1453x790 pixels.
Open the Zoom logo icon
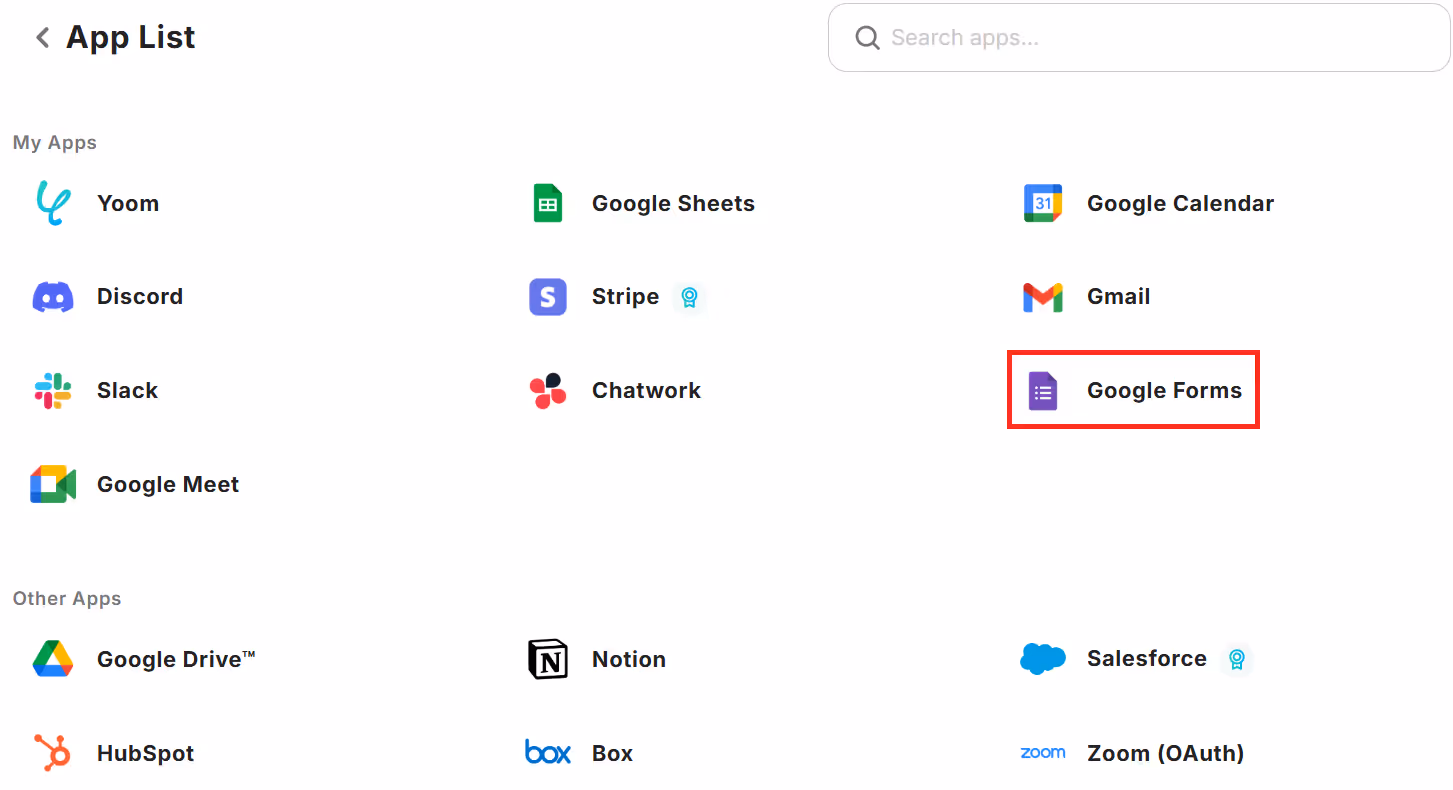point(1043,753)
